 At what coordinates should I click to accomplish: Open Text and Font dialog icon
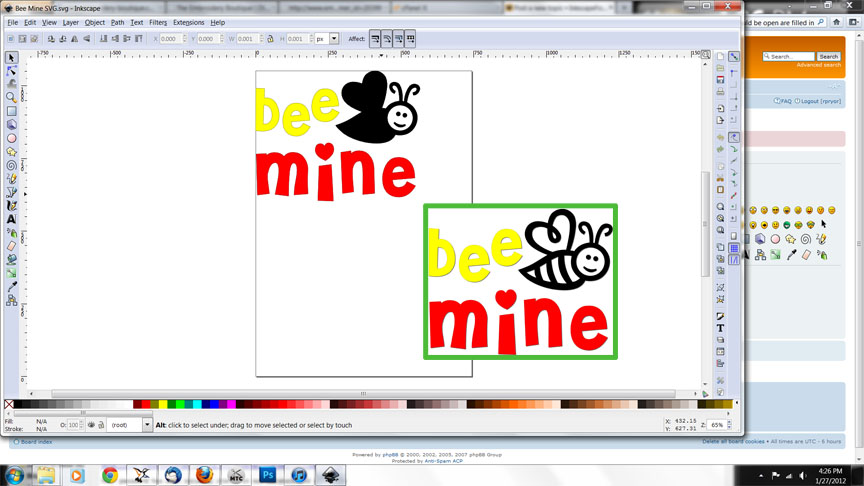pos(720,328)
